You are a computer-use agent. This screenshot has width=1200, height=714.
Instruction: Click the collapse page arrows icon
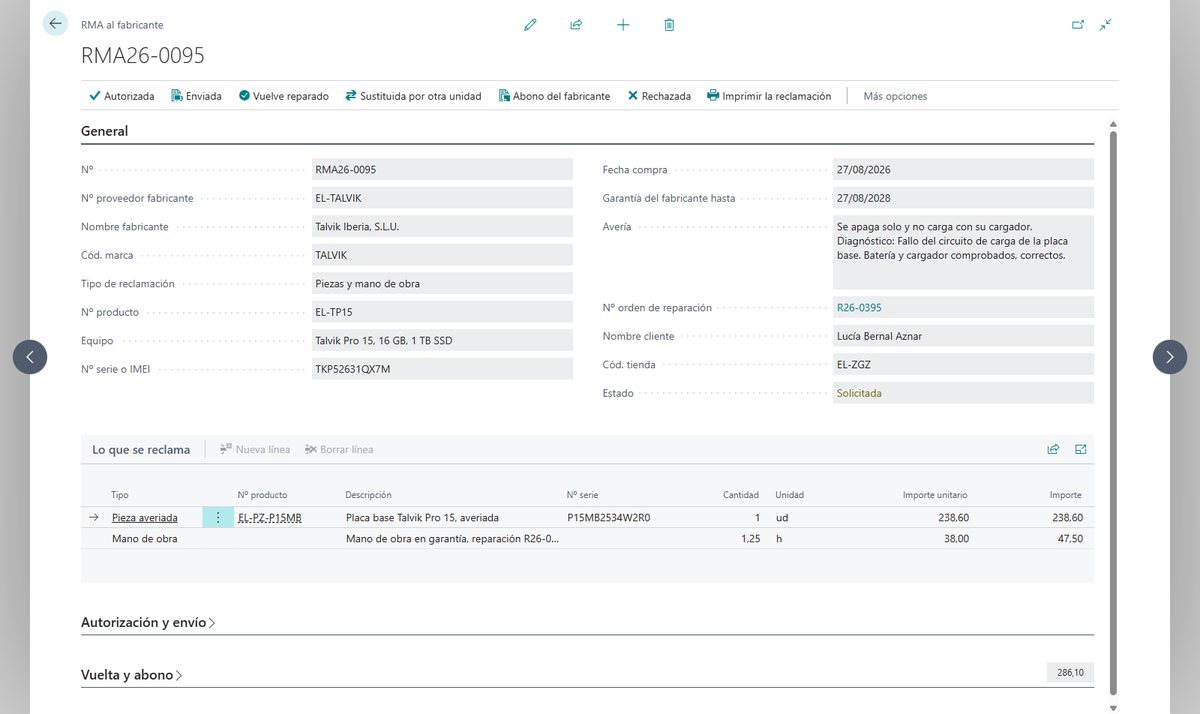coord(1105,25)
